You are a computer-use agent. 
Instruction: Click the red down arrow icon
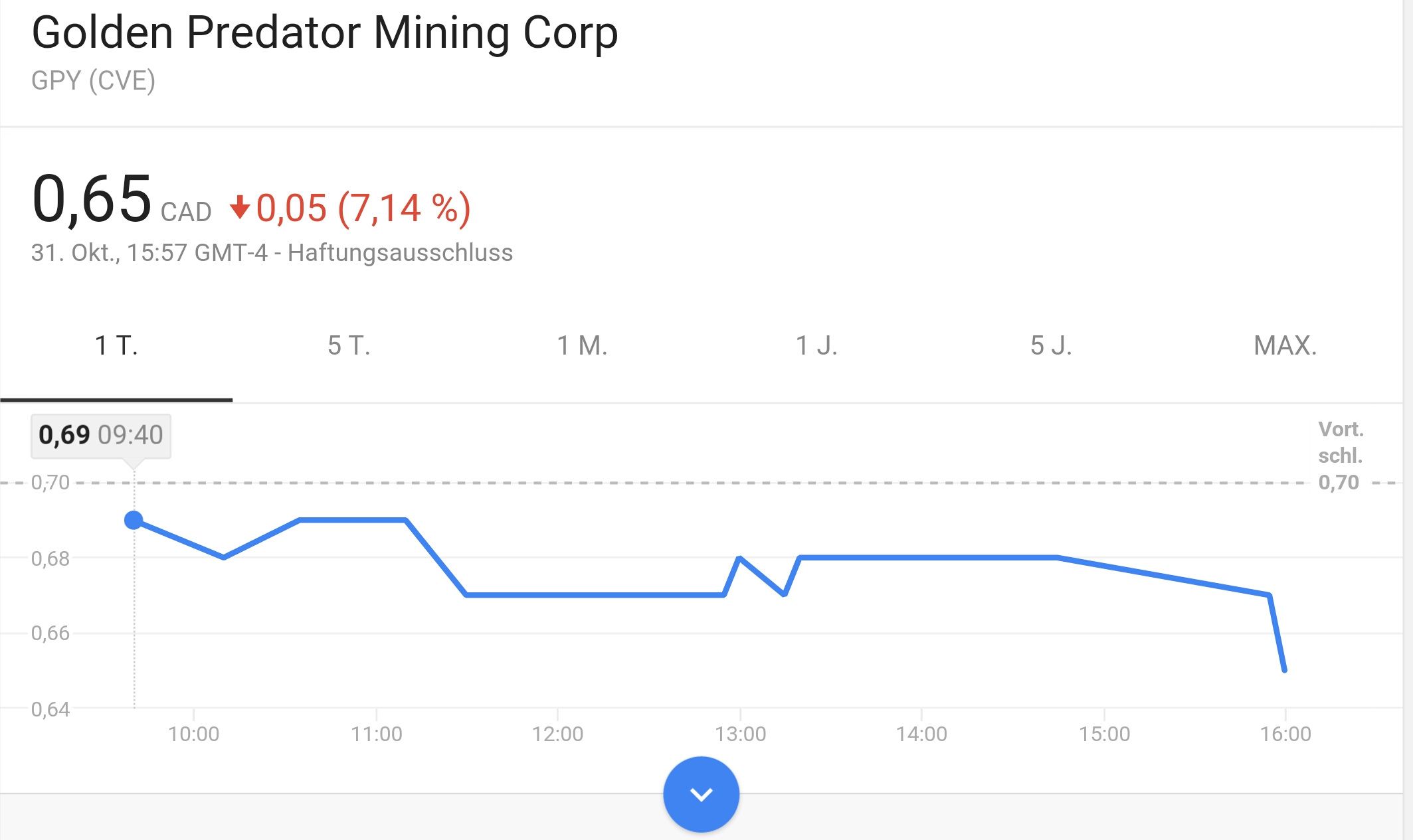(x=239, y=208)
